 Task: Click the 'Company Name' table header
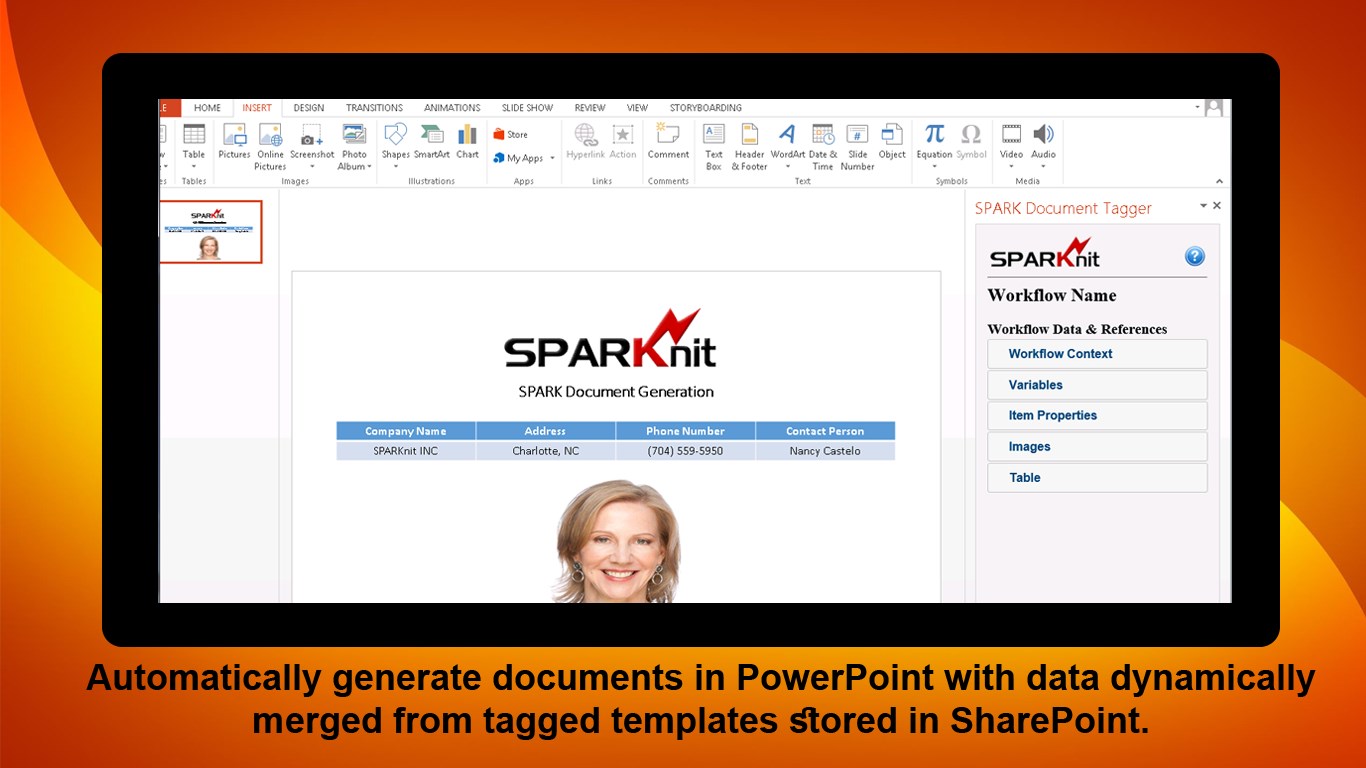pos(406,431)
